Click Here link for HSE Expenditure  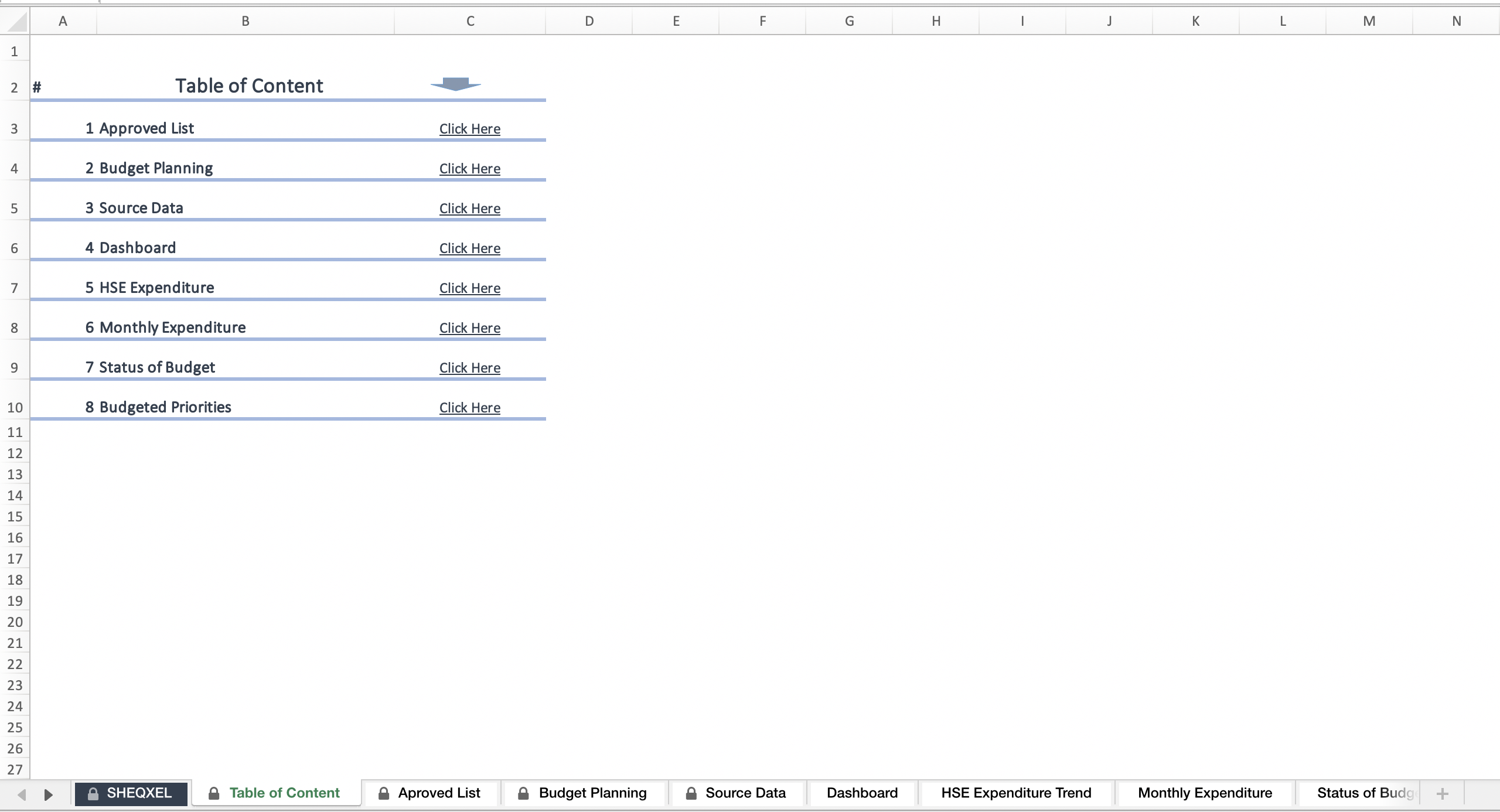click(470, 288)
